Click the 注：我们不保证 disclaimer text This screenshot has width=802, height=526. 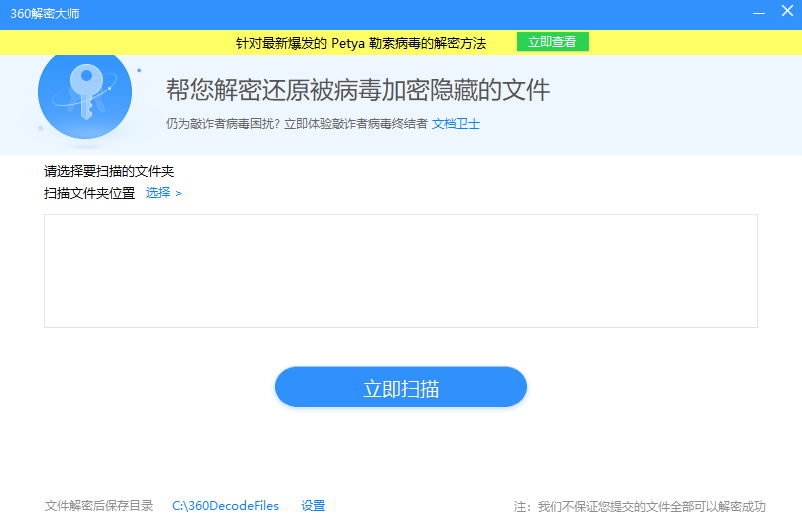click(639, 507)
